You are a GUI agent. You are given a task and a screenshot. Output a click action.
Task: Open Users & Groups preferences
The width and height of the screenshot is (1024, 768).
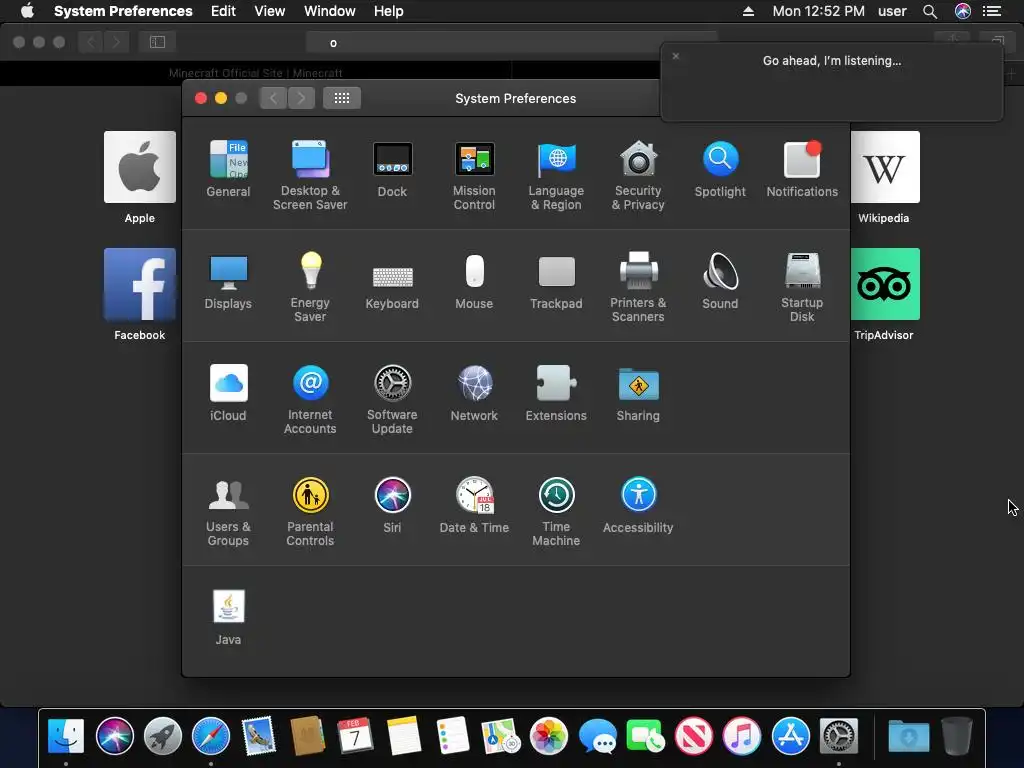tap(228, 511)
